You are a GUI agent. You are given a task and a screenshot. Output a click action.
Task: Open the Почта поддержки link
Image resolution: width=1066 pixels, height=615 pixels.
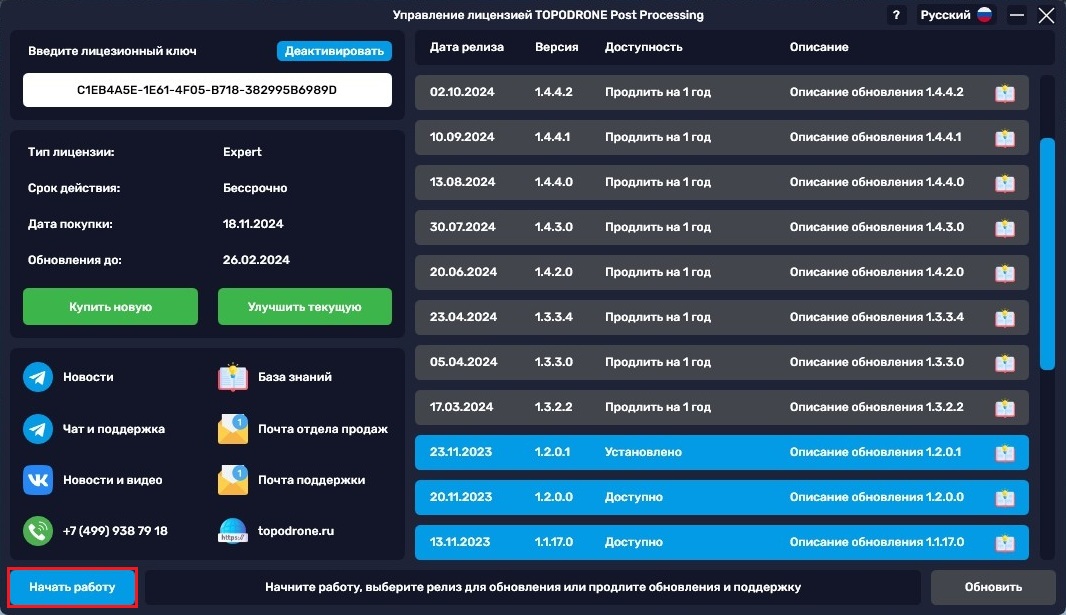pos(311,480)
